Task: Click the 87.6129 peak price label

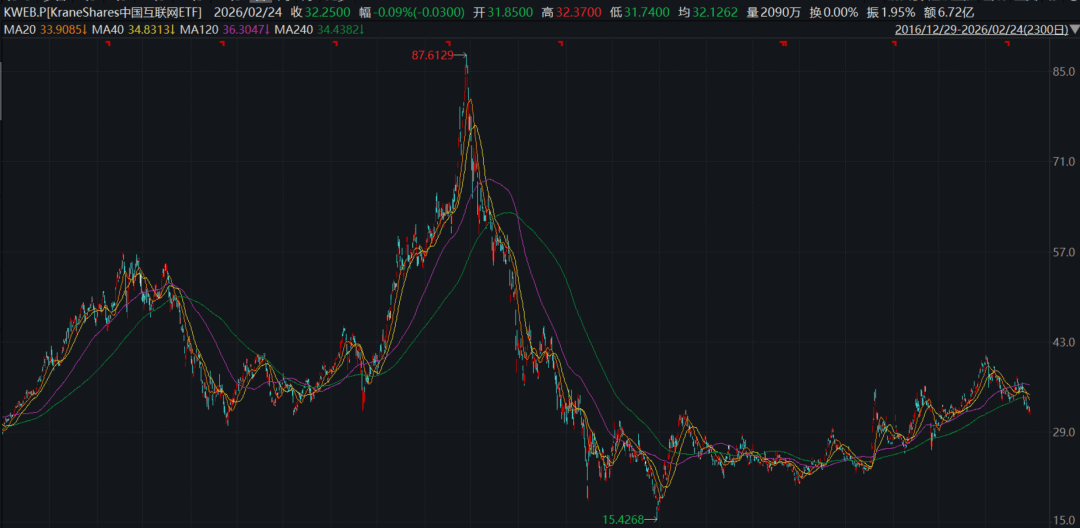Action: tap(432, 56)
